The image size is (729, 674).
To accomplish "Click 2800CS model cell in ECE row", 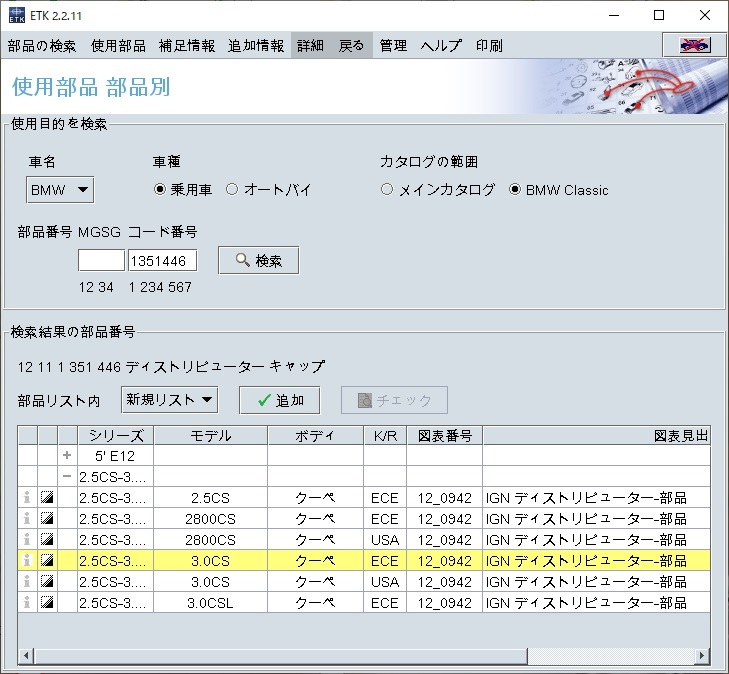I will tap(211, 519).
